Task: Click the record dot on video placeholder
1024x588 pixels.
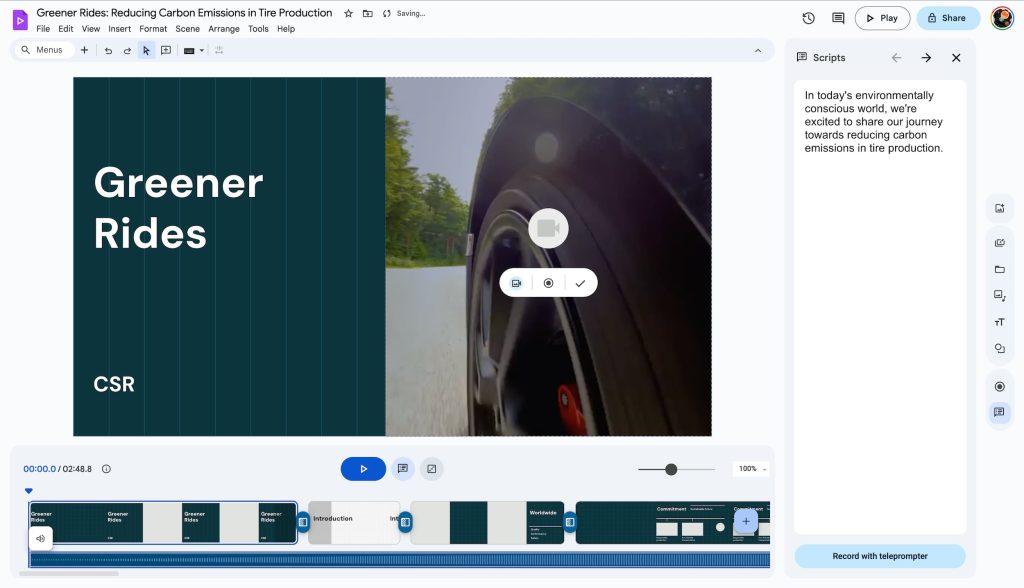Action: point(548,283)
